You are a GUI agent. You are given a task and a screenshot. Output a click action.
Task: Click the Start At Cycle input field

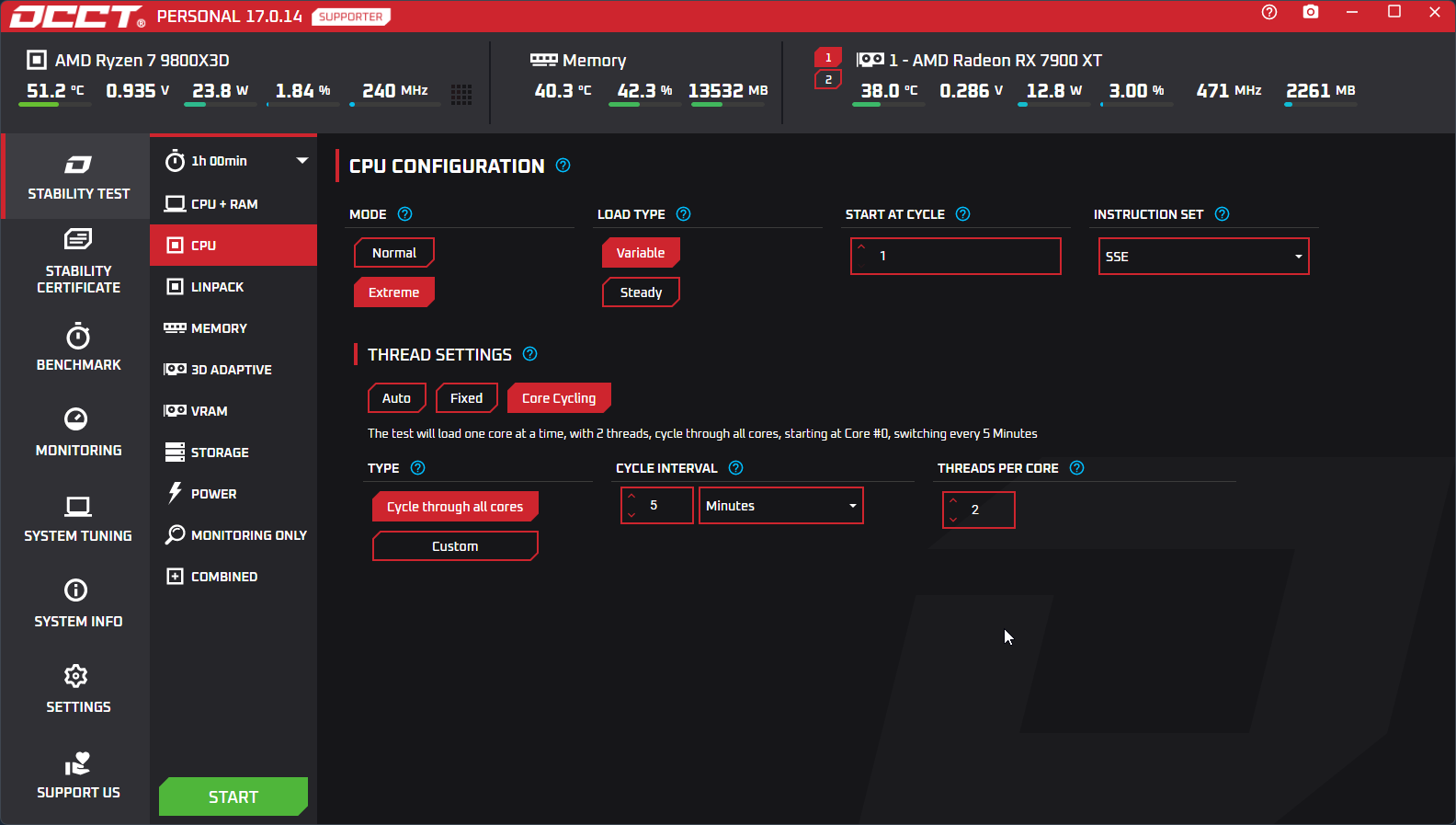(956, 256)
